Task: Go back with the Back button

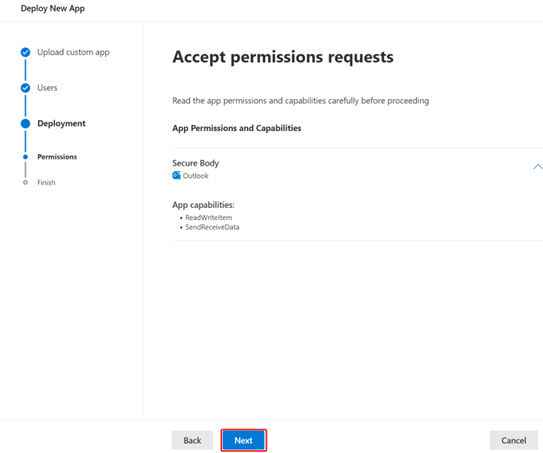Action: (192, 440)
